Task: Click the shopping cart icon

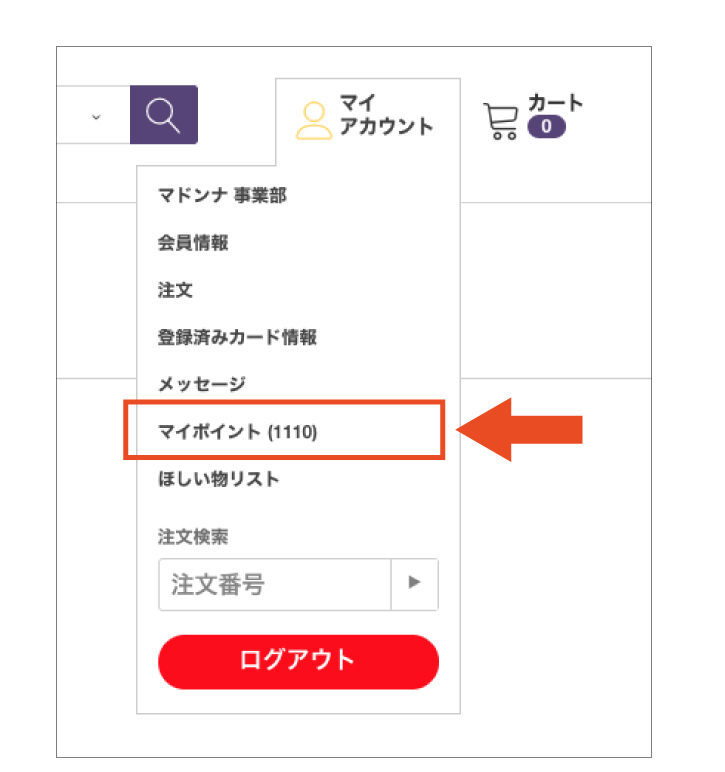Action: click(x=500, y=121)
